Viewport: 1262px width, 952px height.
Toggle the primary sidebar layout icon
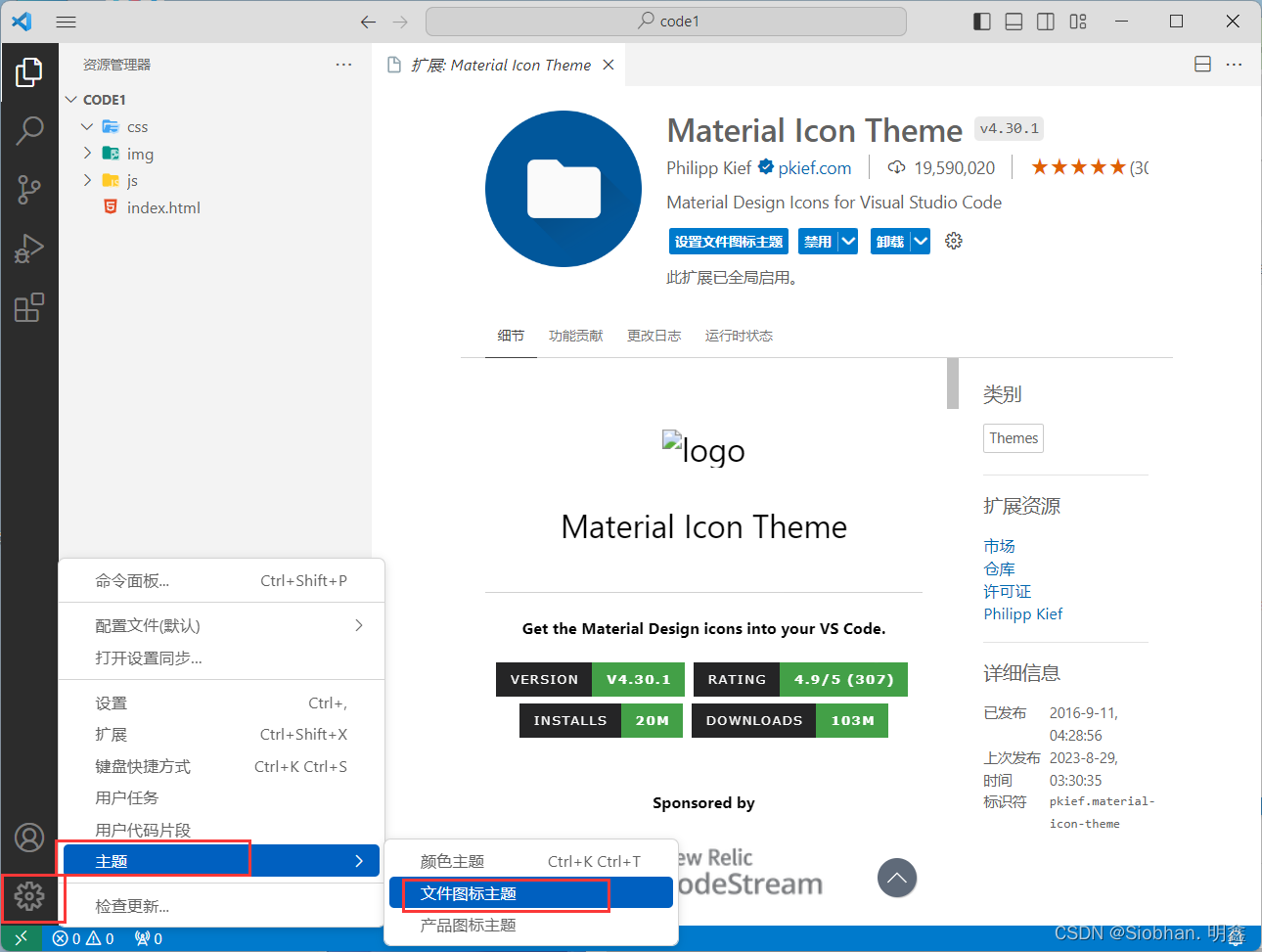[982, 22]
